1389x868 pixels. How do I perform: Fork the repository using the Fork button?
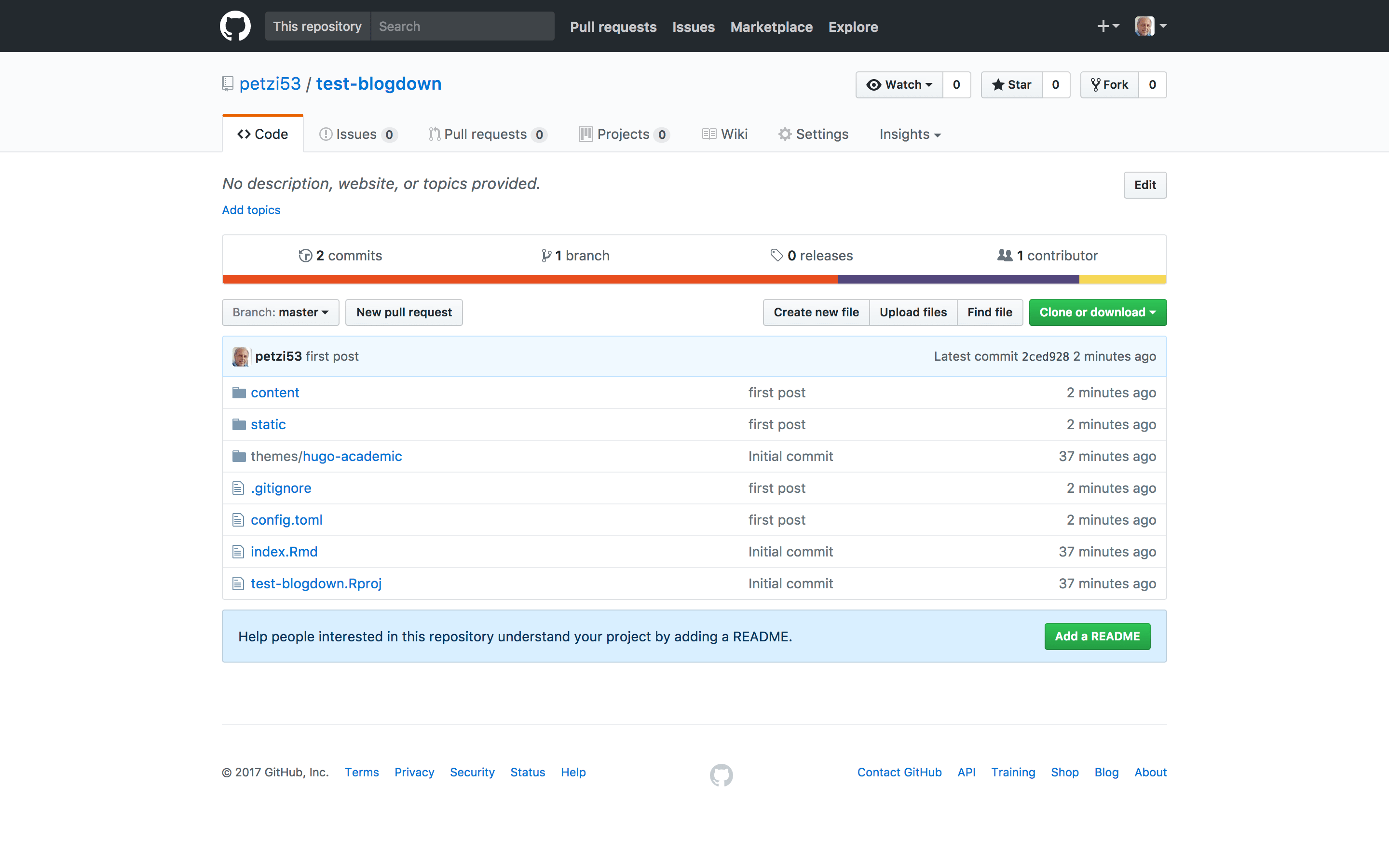pyautogui.click(x=1109, y=85)
